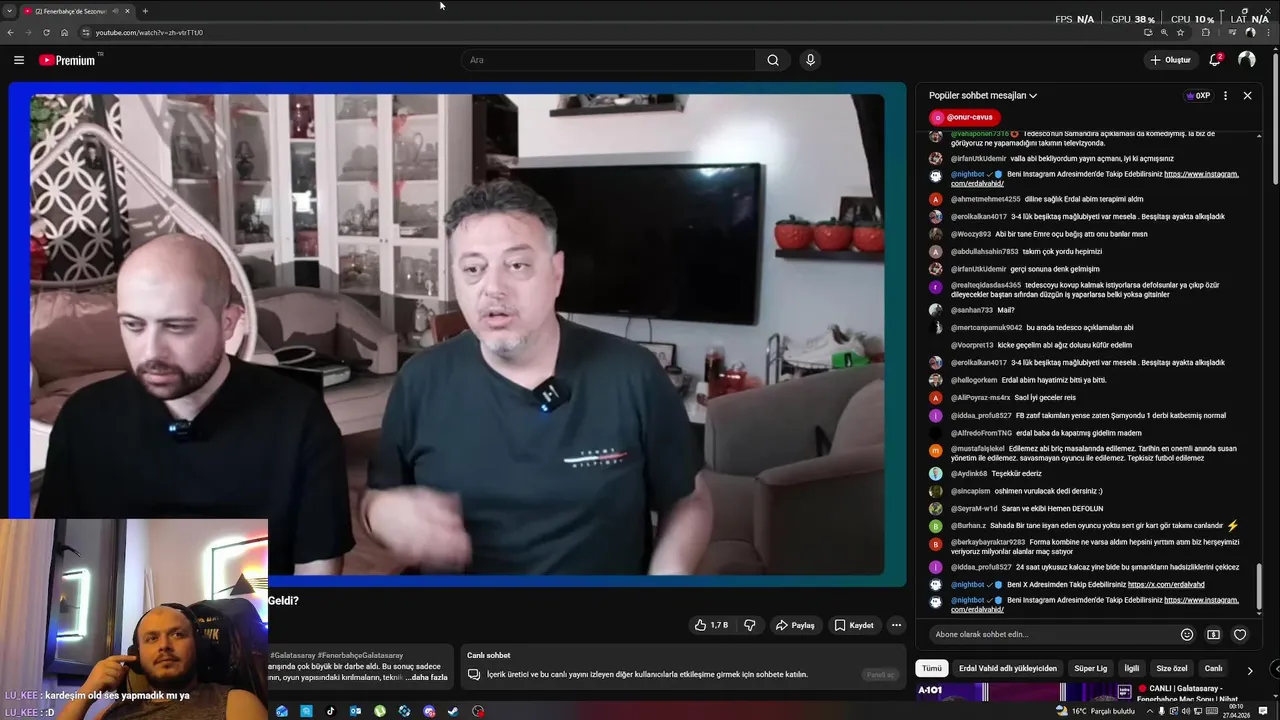Click the Super Chat money icon
The width and height of the screenshot is (1280, 720).
(1213, 634)
